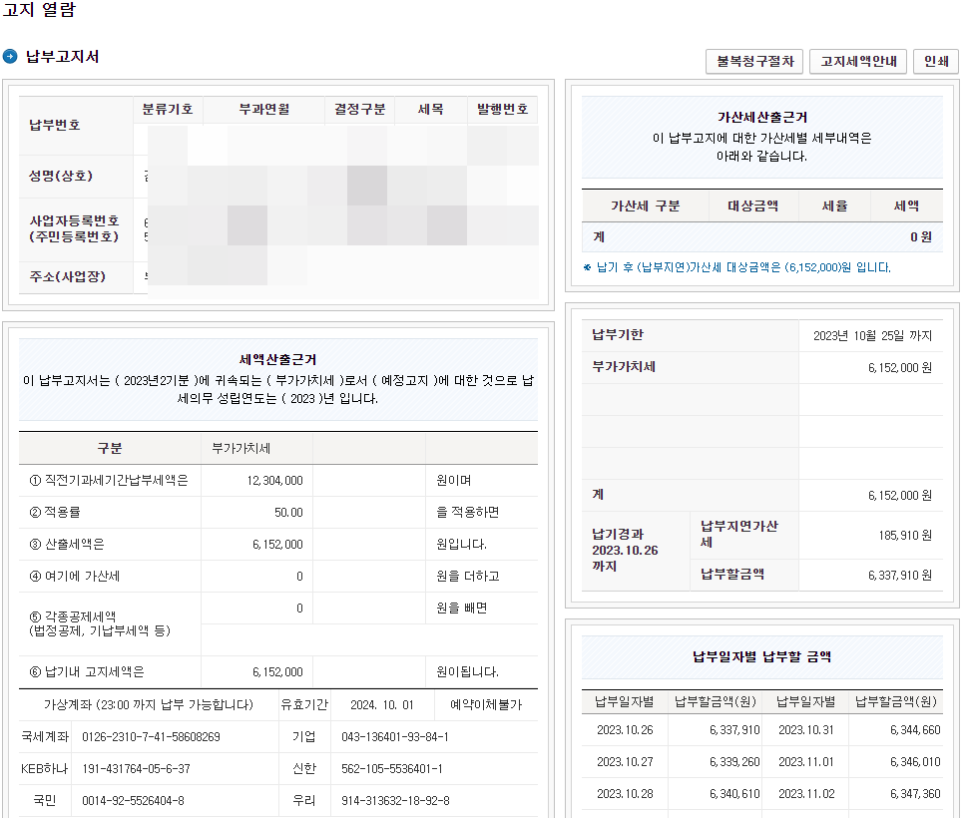
Task: Click the 인쇄 print button
Action: pos(935,61)
